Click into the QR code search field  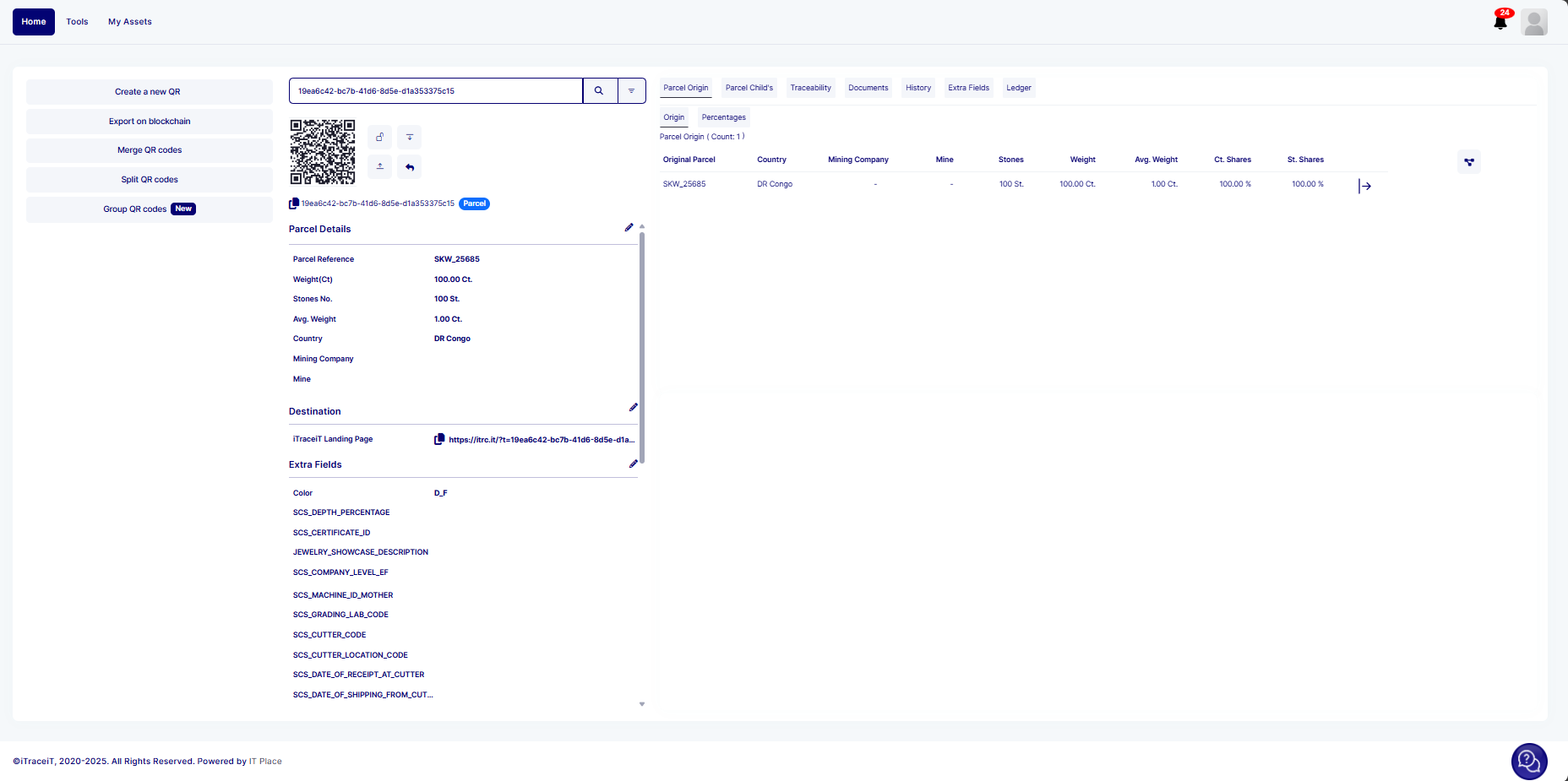435,91
